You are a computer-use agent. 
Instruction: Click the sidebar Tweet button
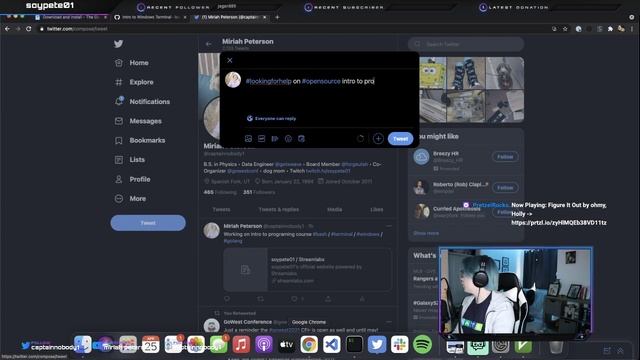point(148,223)
